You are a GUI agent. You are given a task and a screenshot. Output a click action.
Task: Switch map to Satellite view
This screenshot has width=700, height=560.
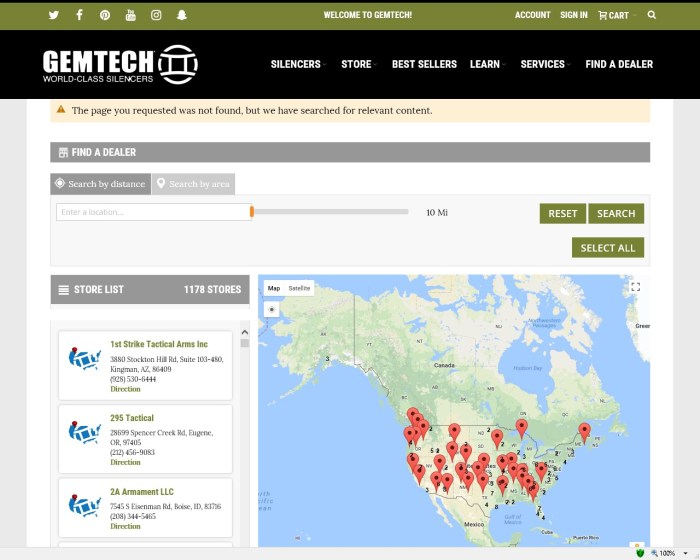click(300, 288)
